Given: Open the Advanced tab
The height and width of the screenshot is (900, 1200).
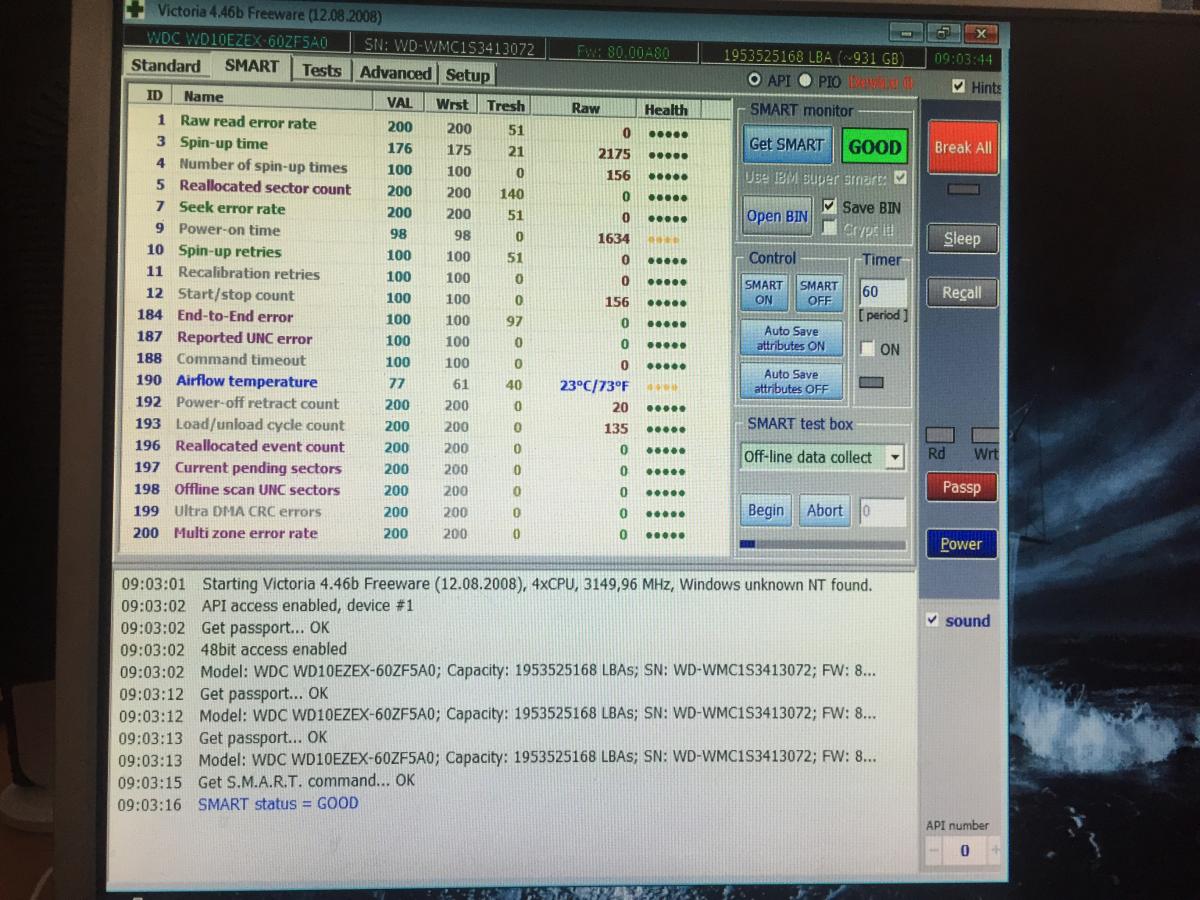Looking at the screenshot, I should 395,73.
